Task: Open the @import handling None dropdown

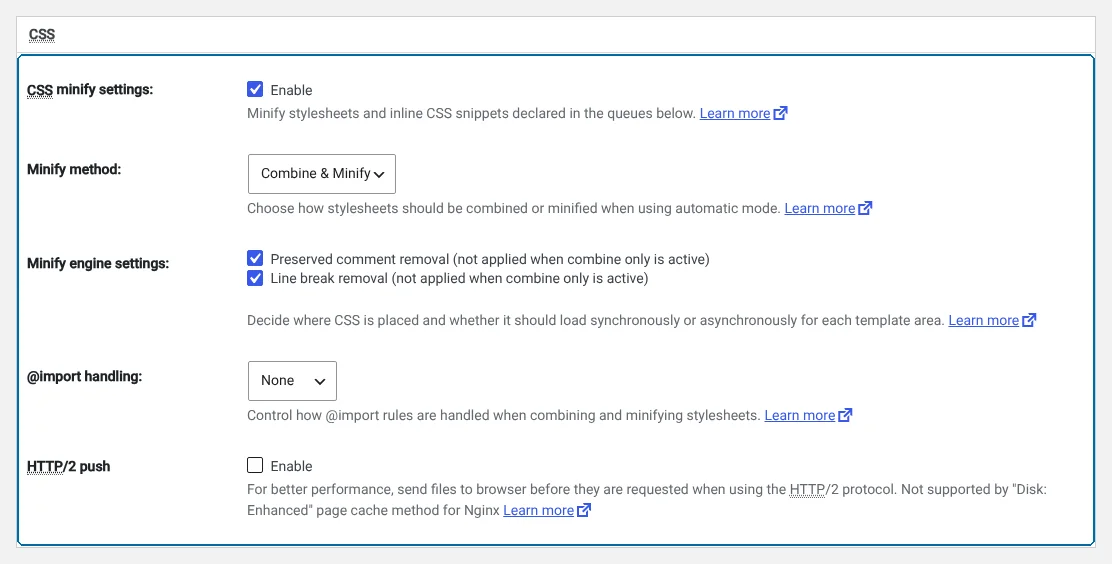Action: pos(292,381)
